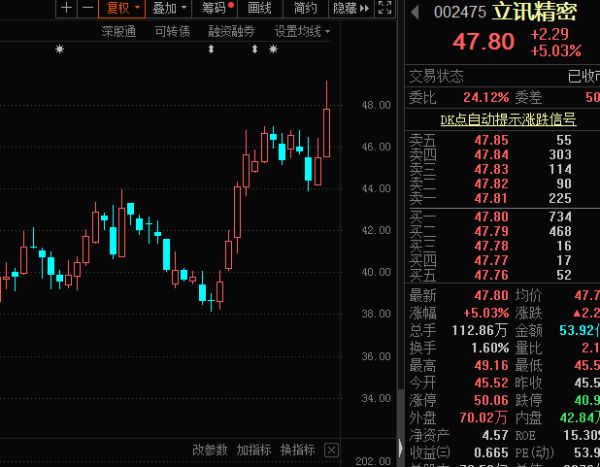The image size is (600, 467).
Task: Click the 买一 volume 734
Action: [561, 217]
